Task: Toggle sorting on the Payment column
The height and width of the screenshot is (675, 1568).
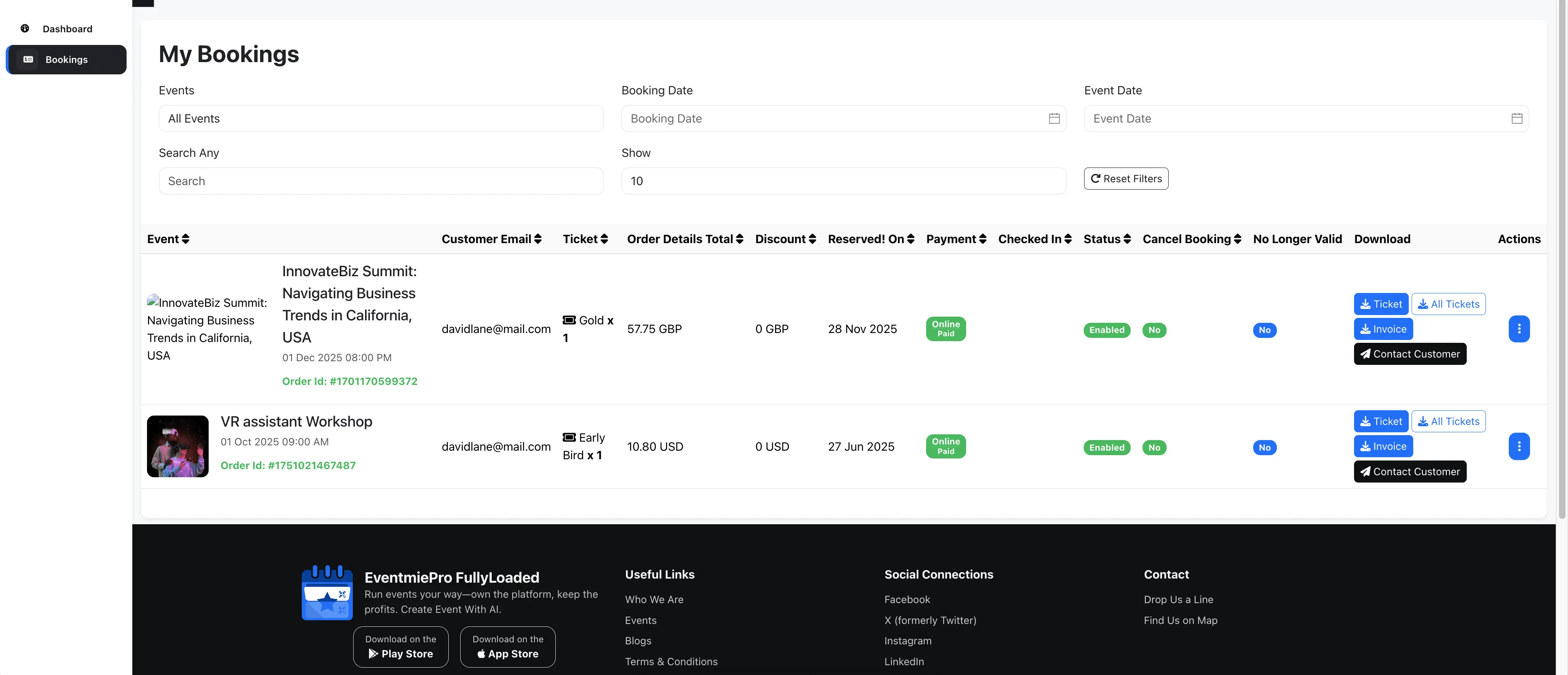Action: coord(982,239)
